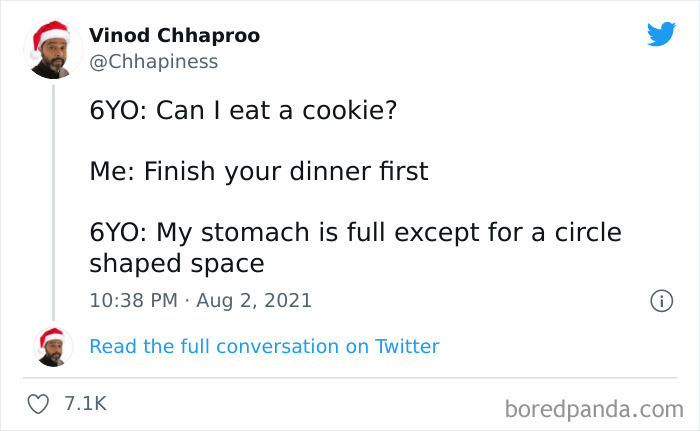Screen dimensions: 700x431
Task: Open the tweet info icon
Action: click(x=661, y=300)
